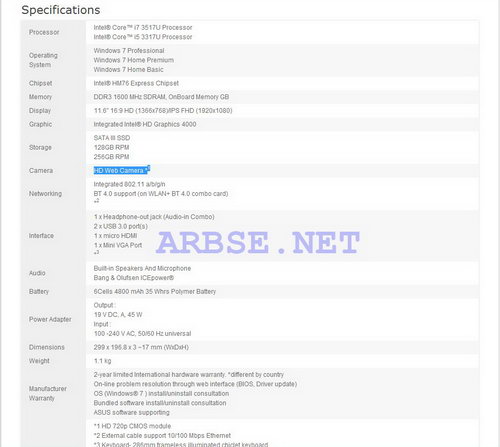Select the highlighted HD Web Camera text
The width and height of the screenshot is (500, 447).
122,170
